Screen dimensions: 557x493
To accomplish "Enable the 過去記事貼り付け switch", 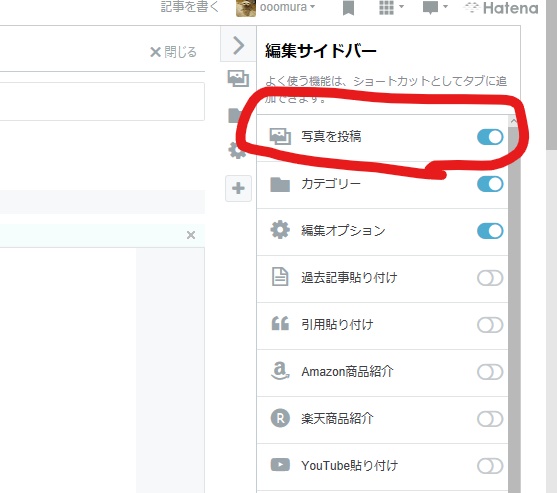I will point(490,278).
